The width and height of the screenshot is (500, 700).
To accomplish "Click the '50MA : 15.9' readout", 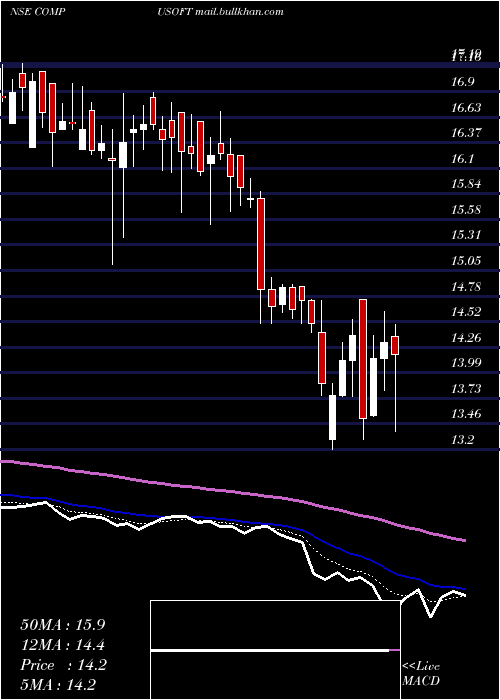I will (x=63, y=625).
